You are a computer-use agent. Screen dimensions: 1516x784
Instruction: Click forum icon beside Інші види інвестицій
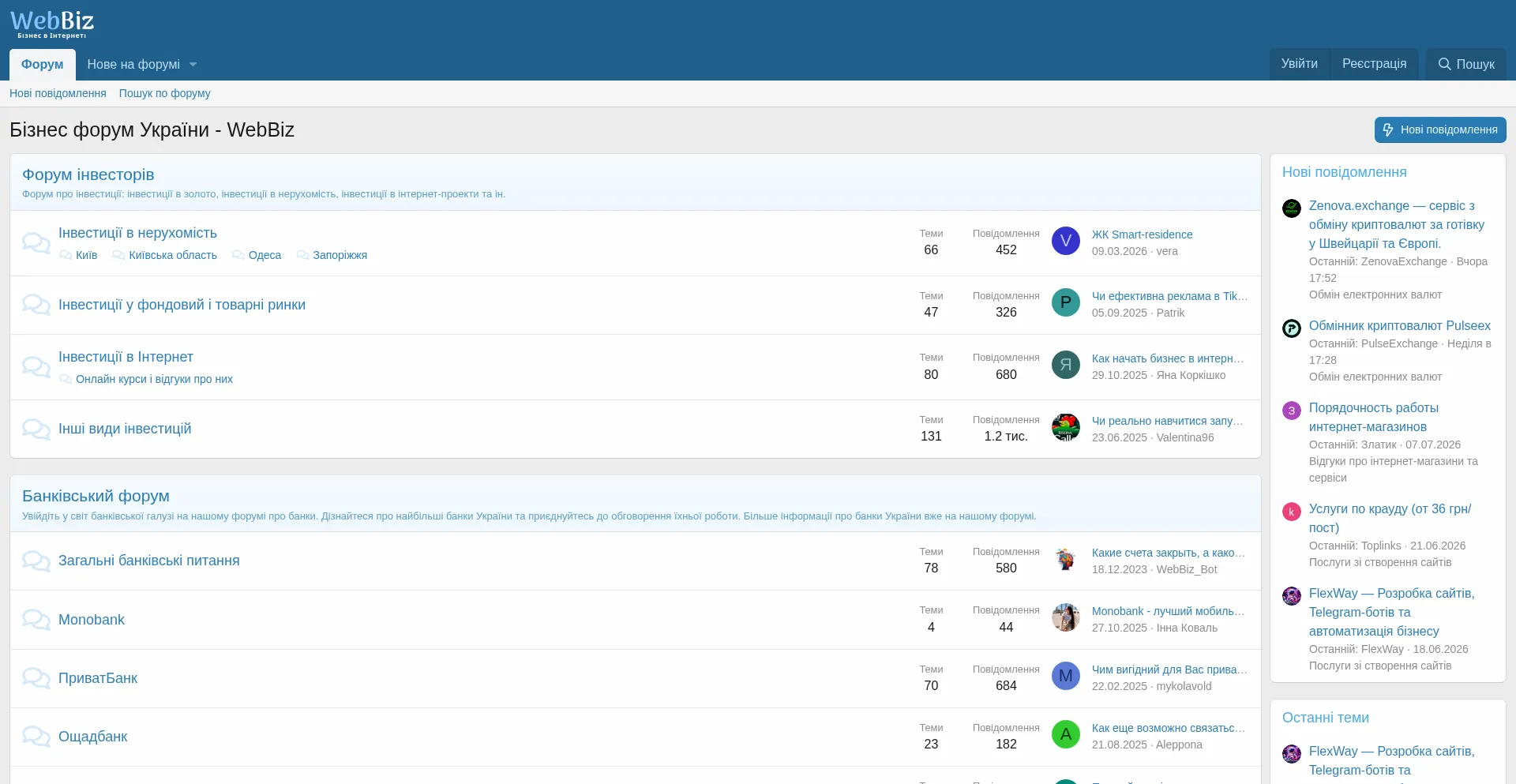36,429
